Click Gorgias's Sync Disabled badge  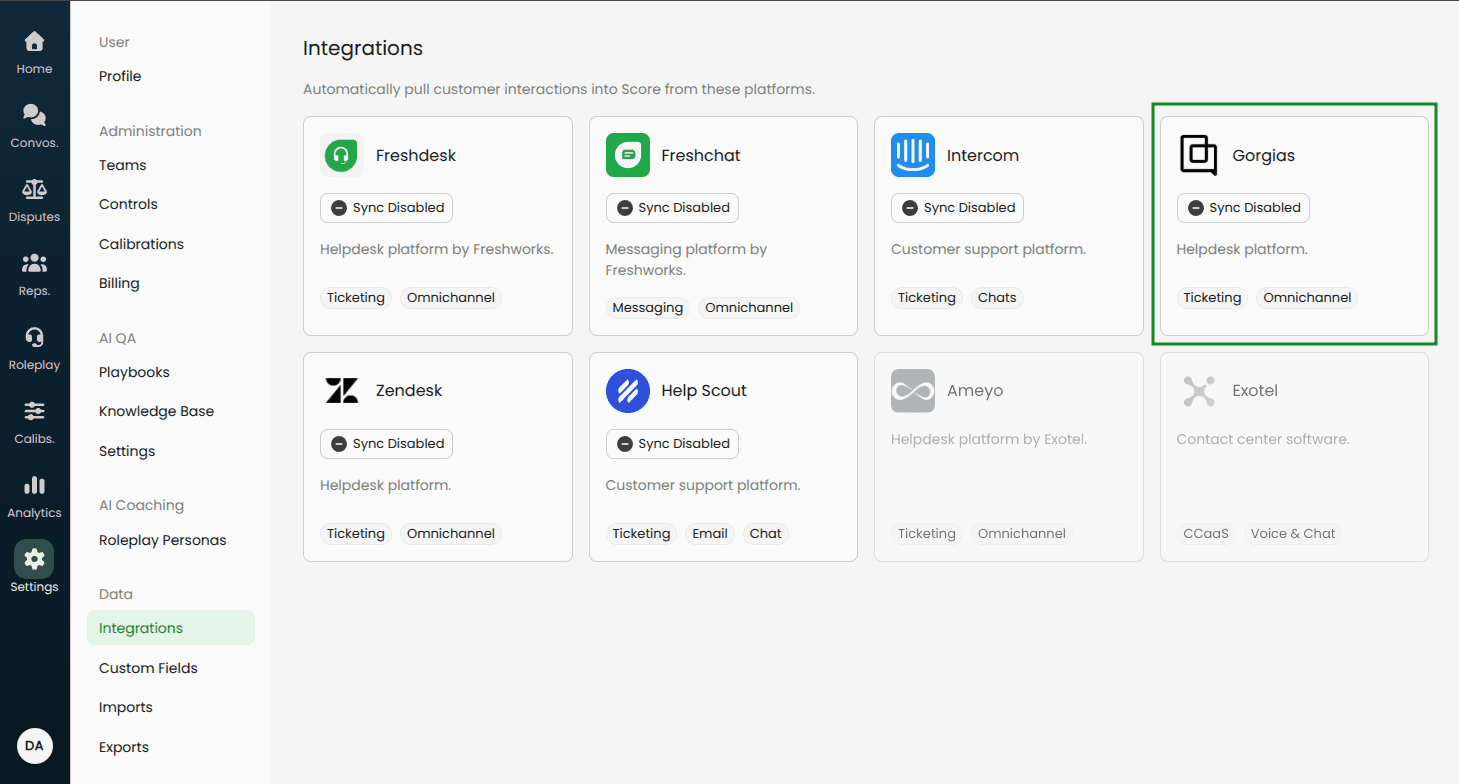click(x=1243, y=208)
